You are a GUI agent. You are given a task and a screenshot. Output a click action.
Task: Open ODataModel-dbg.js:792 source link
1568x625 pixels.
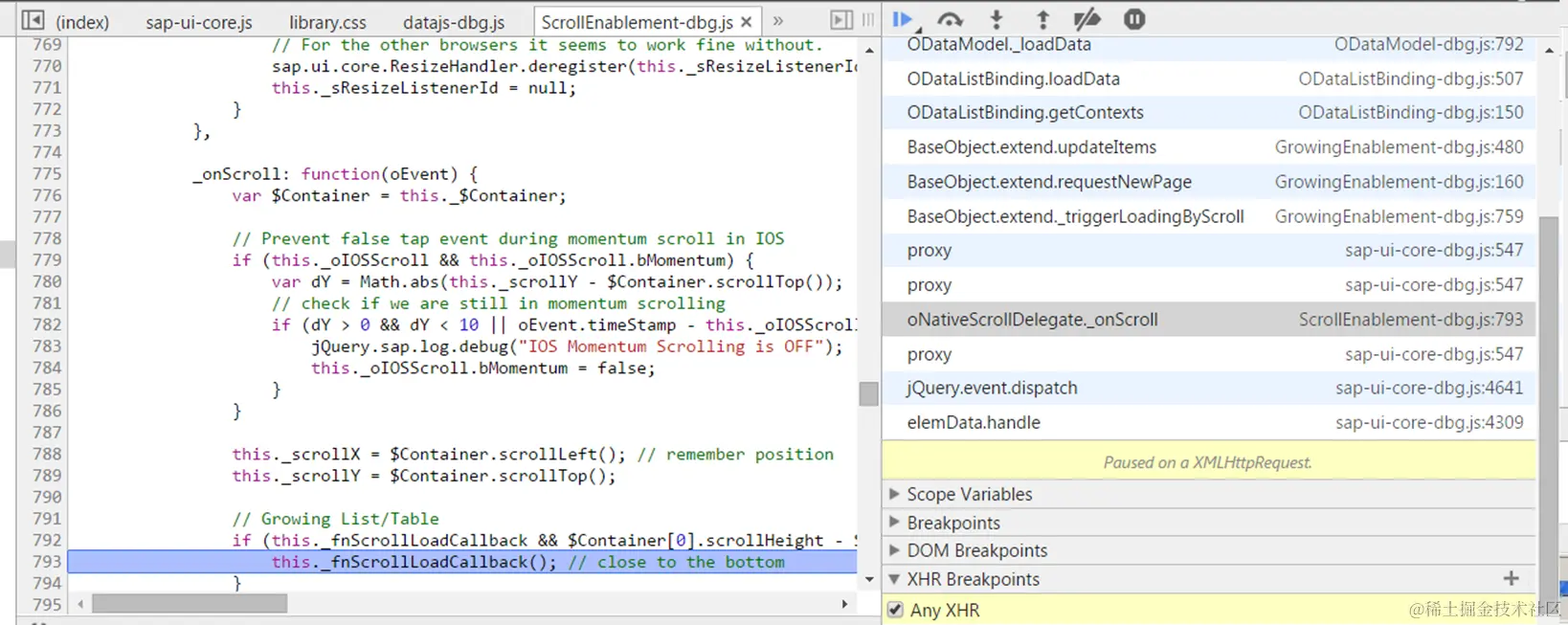coord(1428,45)
